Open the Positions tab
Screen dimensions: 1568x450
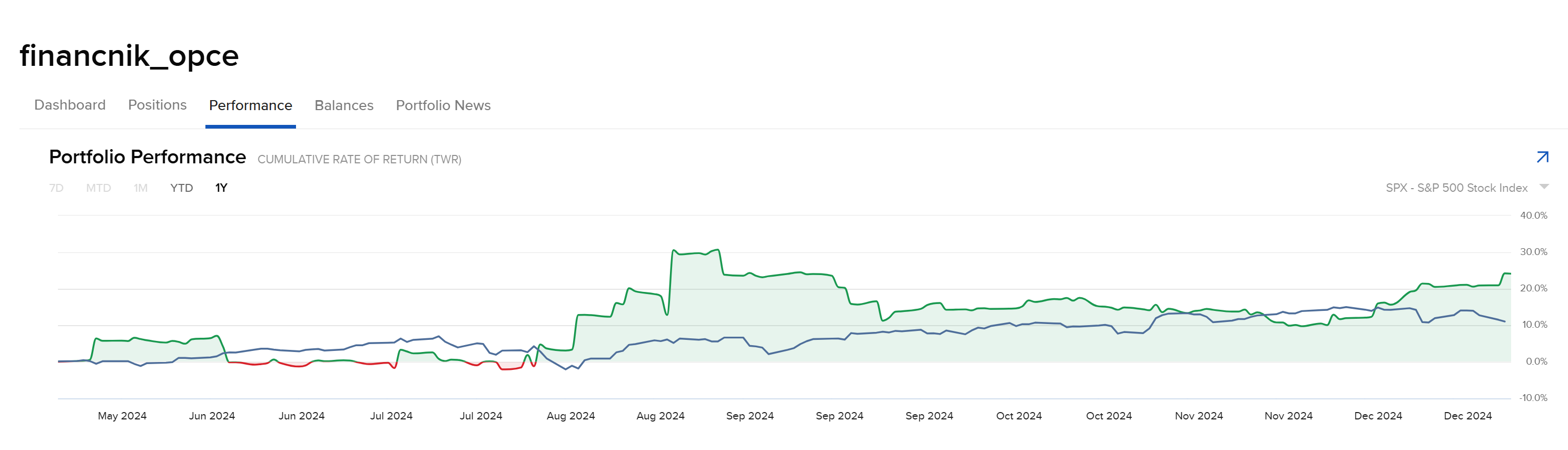point(157,105)
